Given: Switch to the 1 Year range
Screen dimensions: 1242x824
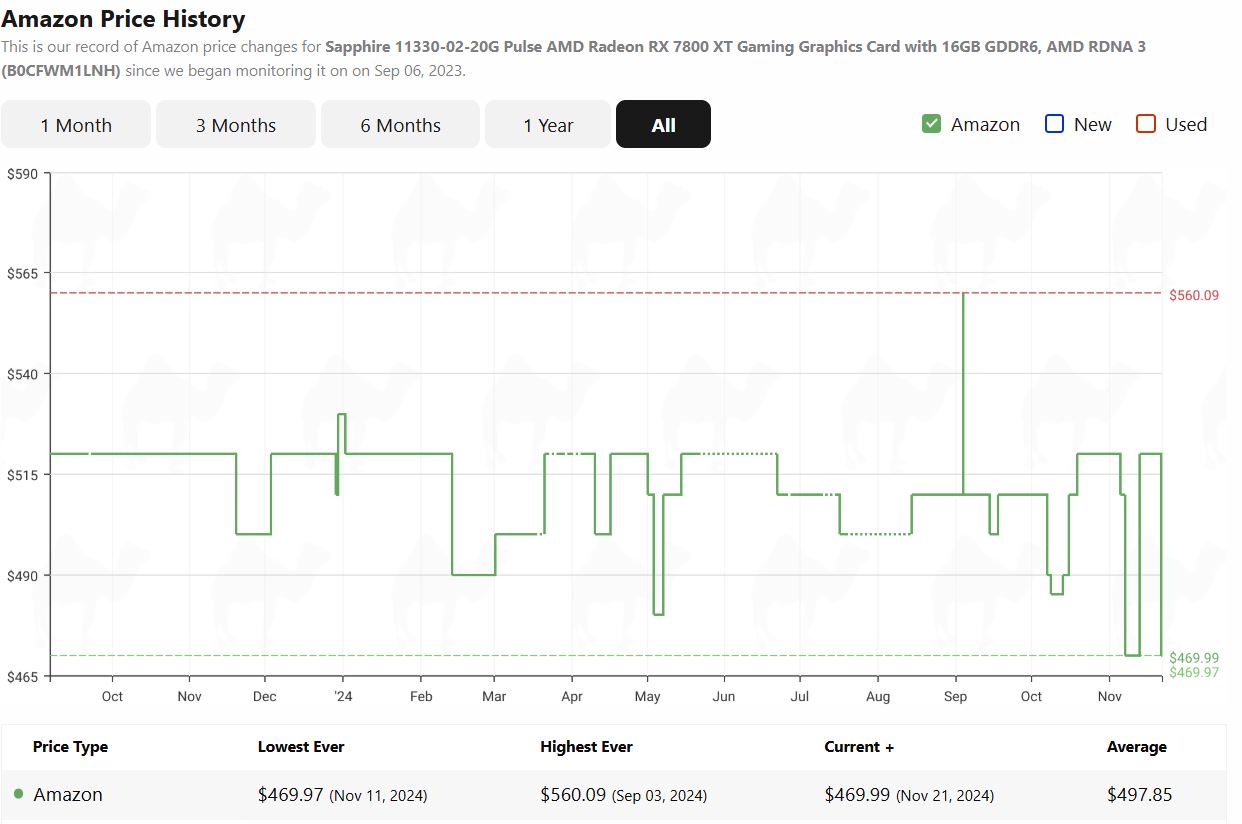Looking at the screenshot, I should [548, 125].
